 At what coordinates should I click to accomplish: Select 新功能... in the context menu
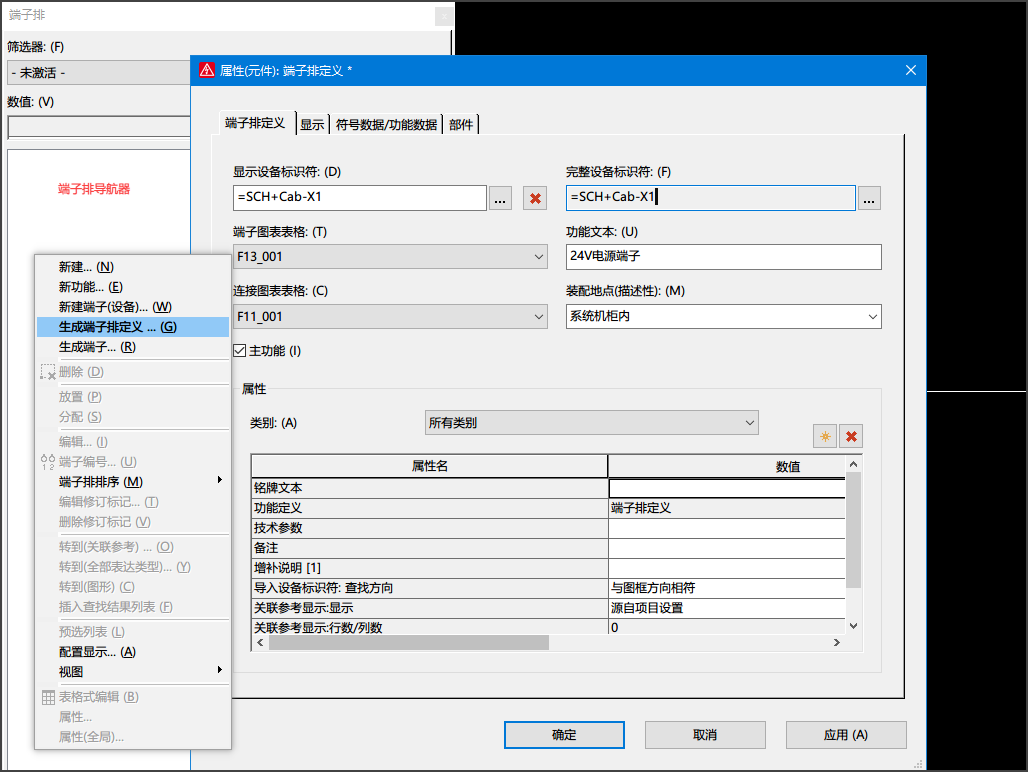[x=133, y=287]
